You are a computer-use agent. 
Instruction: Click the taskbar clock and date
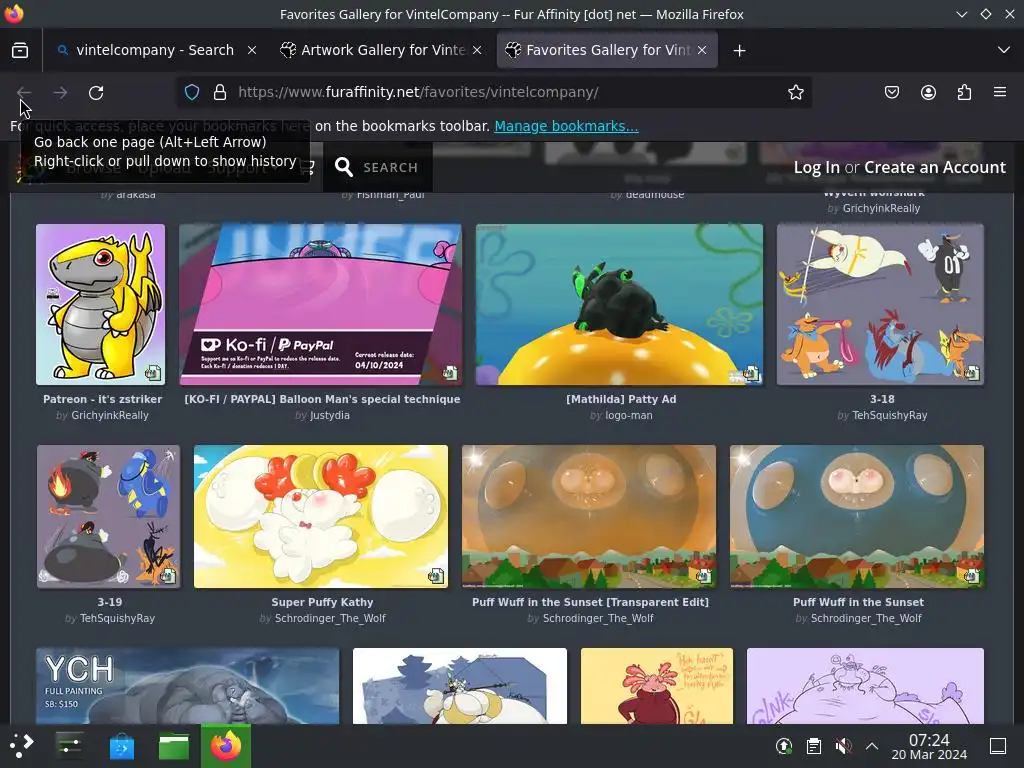pos(929,746)
